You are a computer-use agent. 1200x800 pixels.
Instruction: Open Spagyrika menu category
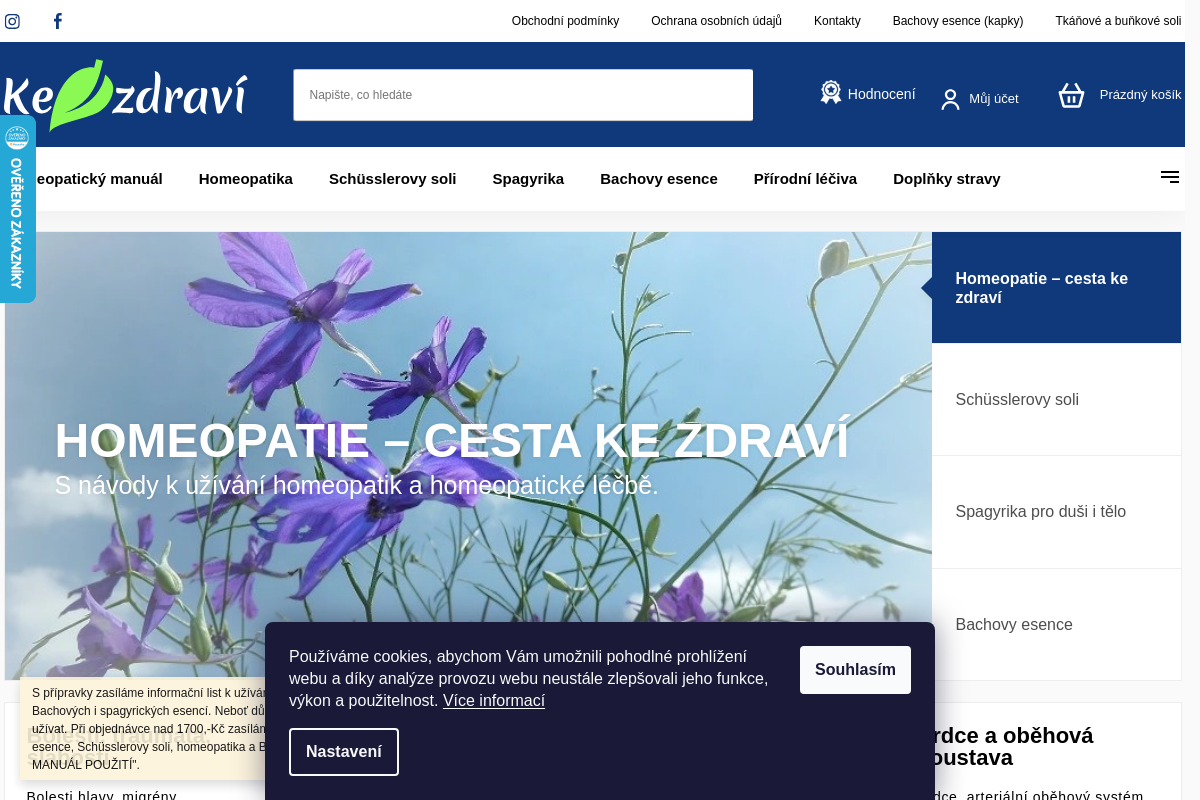(x=528, y=179)
